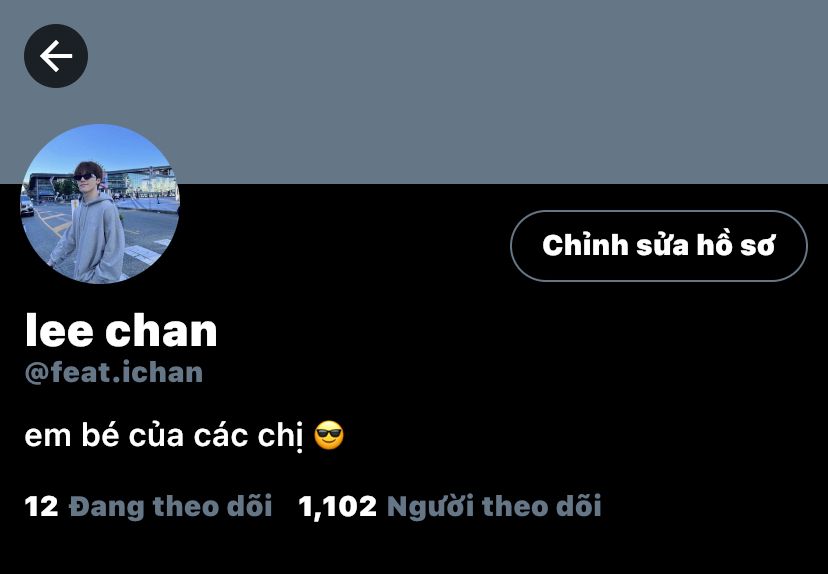Viewport: 828px width, 574px height.
Task: Open lee chan's circular profile photo
Action: pyautogui.click(x=100, y=204)
